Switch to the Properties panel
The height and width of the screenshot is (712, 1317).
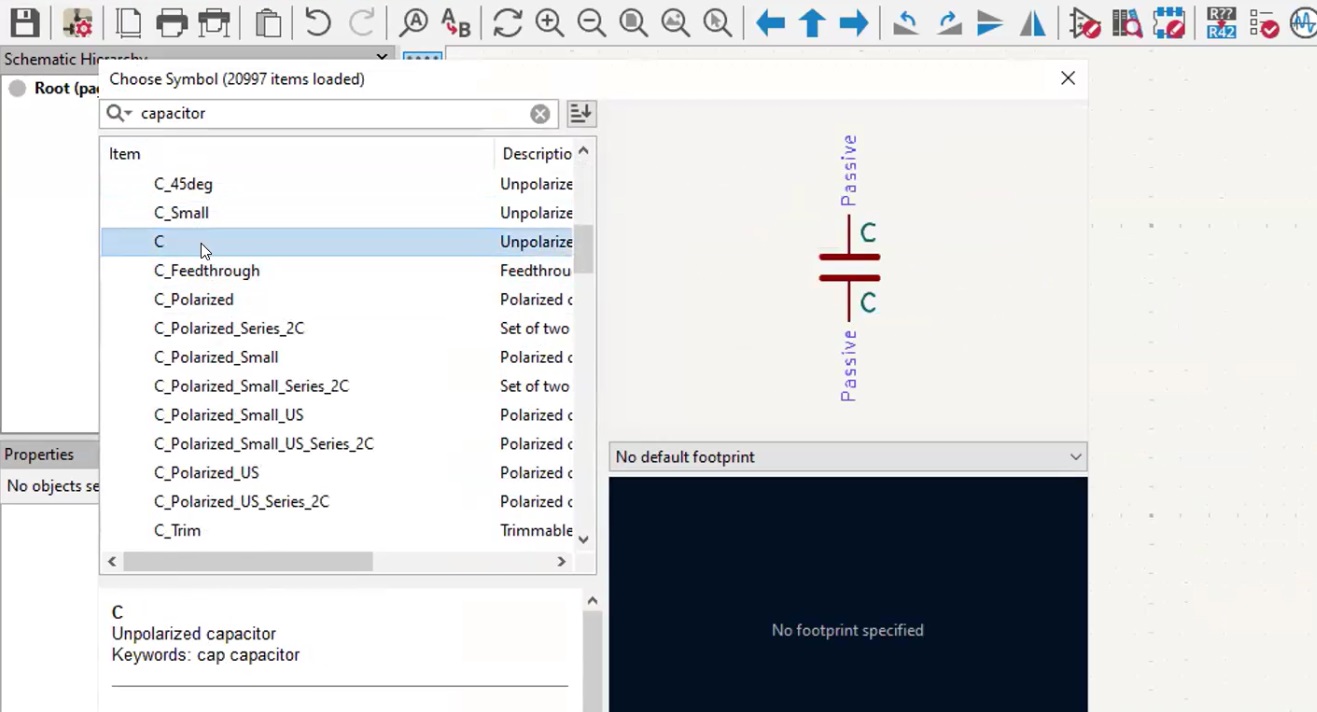39,453
